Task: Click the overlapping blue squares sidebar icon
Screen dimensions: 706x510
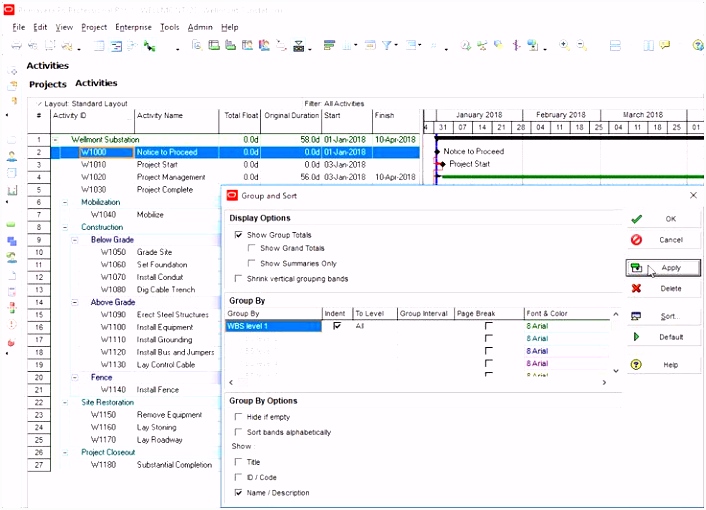Action: pyautogui.click(x=12, y=241)
